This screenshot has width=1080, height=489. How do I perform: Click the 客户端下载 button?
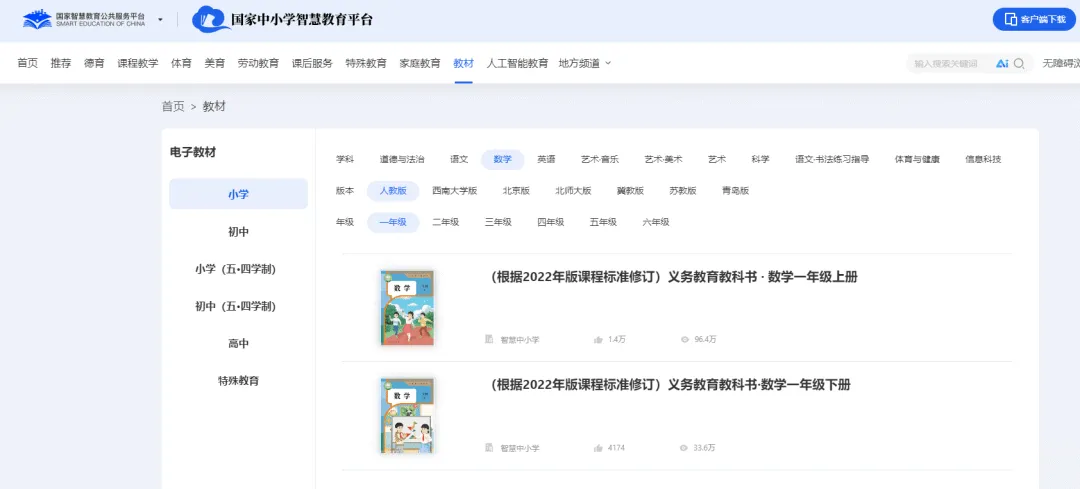pos(1034,19)
